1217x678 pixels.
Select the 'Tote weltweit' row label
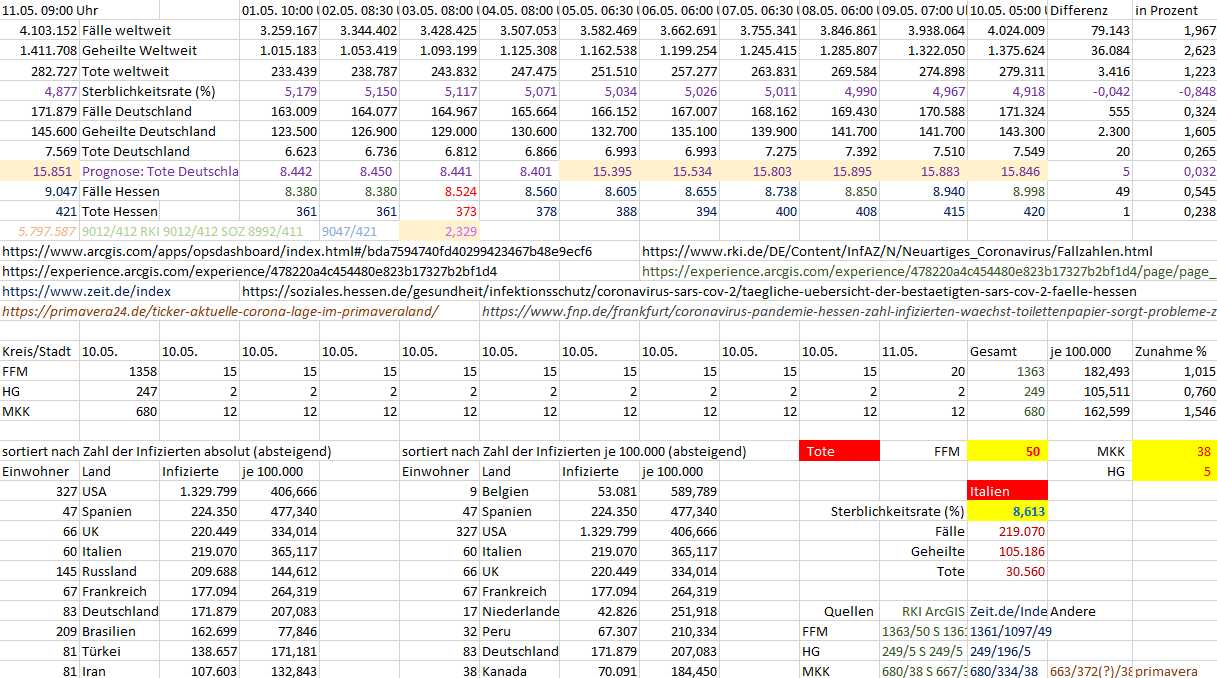pos(125,71)
